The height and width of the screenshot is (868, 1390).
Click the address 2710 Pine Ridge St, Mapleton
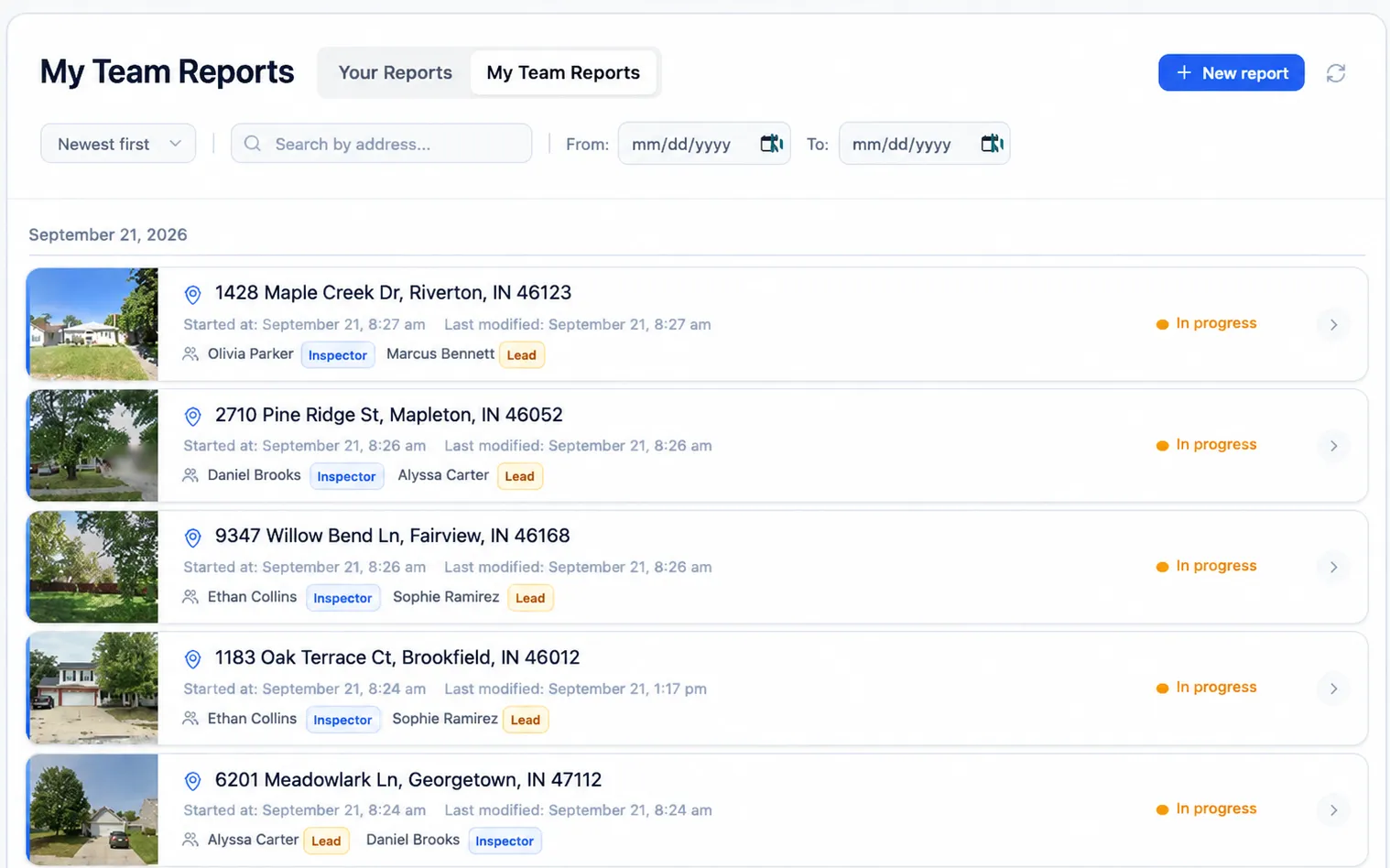pos(389,415)
